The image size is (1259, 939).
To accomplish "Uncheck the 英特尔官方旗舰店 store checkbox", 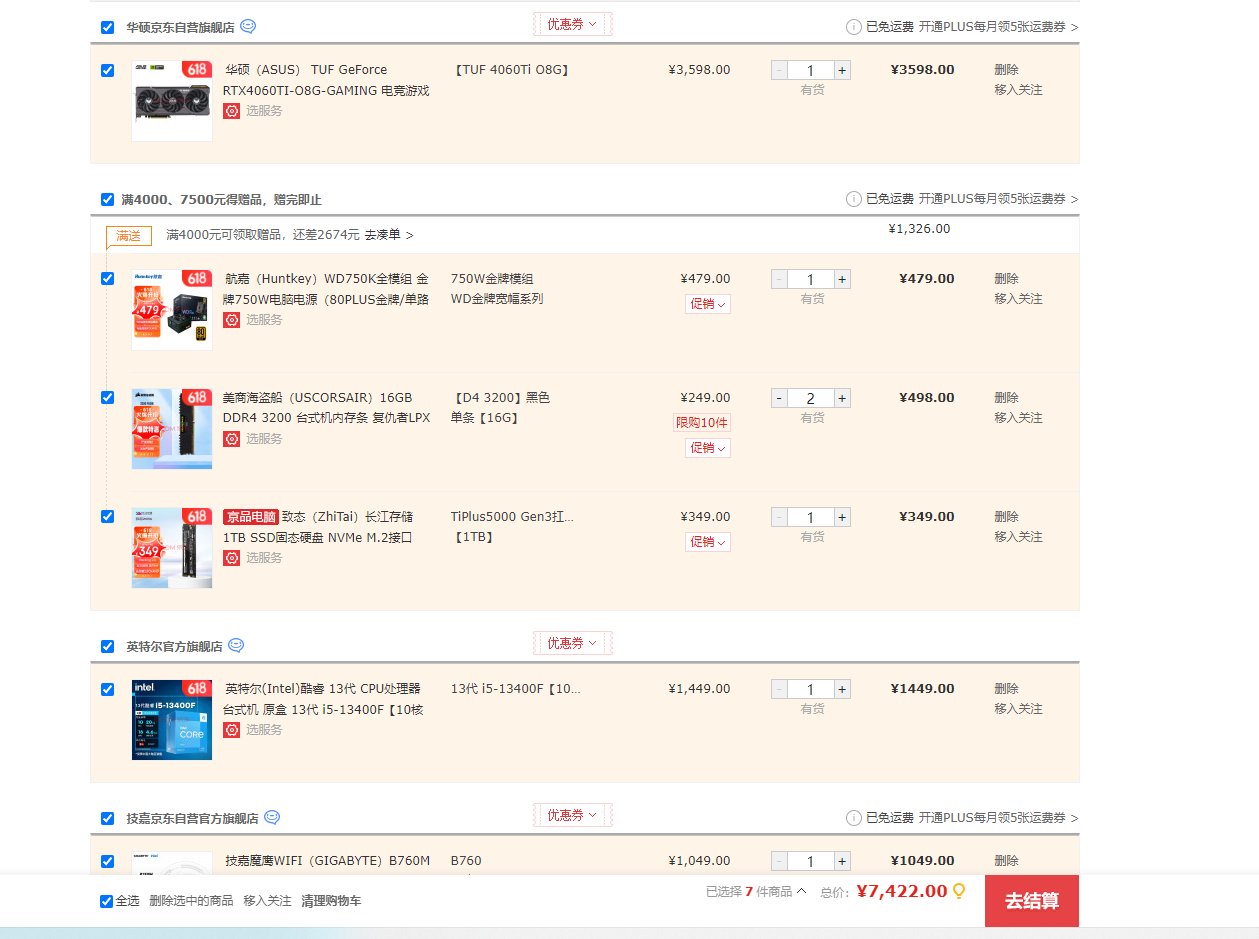I will (108, 646).
